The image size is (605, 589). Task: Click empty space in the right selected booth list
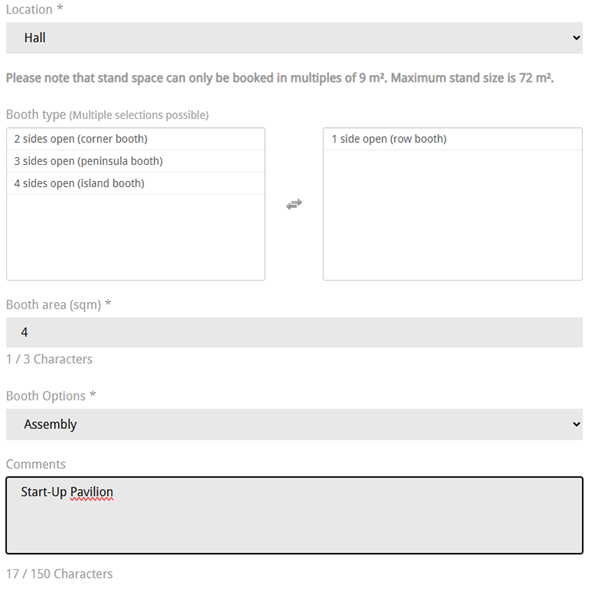(452, 215)
